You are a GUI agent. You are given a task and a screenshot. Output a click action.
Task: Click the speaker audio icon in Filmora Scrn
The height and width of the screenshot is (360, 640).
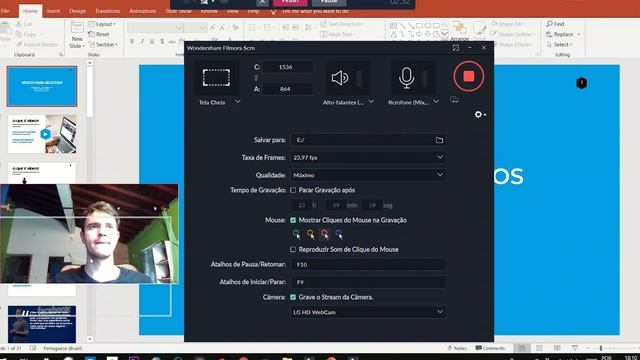pyautogui.click(x=340, y=78)
